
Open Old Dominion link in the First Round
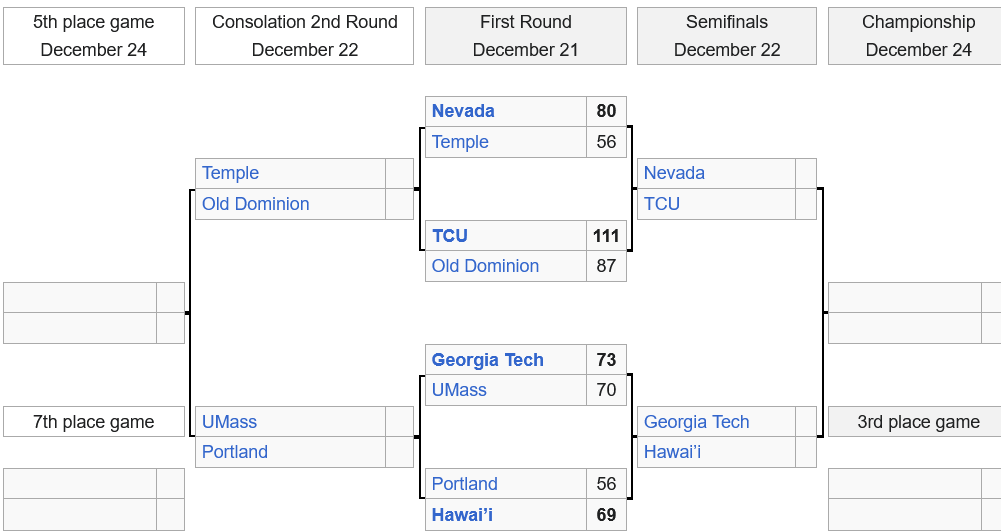tap(485, 266)
